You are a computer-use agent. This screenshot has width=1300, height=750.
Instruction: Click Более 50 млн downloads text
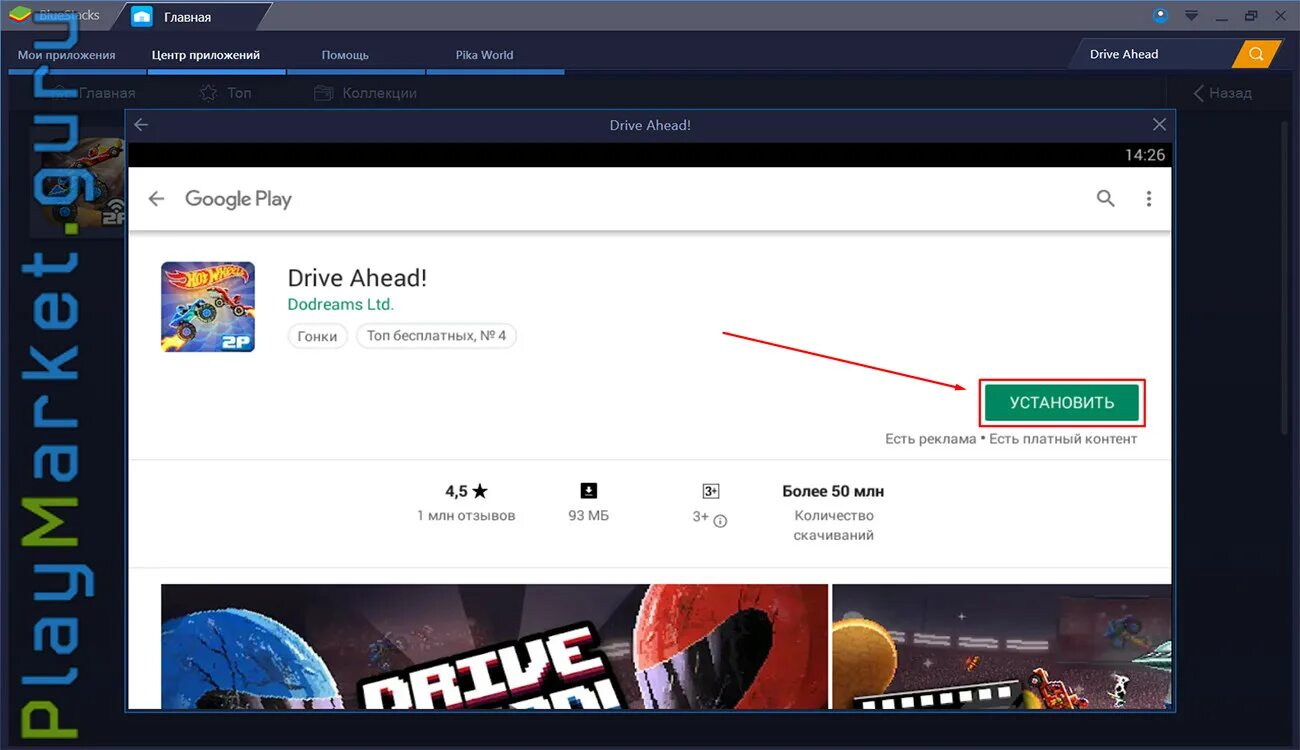pyautogui.click(x=833, y=491)
